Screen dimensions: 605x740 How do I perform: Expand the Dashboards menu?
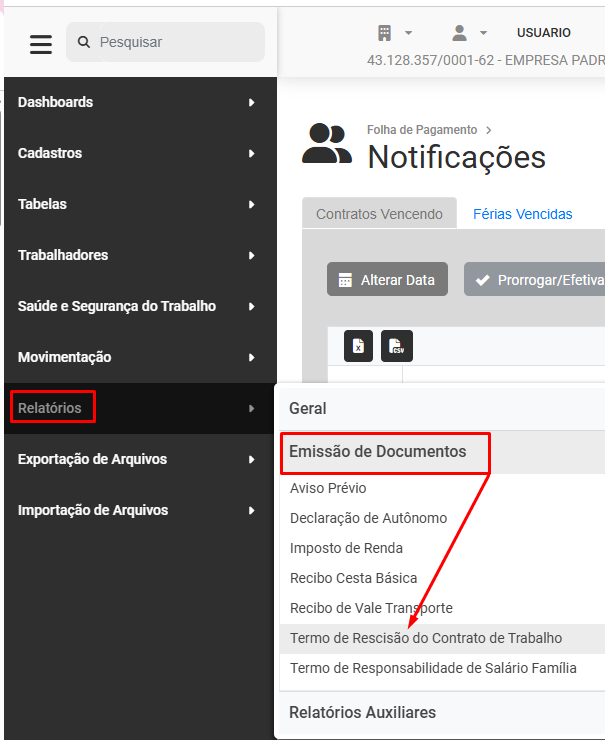click(138, 102)
